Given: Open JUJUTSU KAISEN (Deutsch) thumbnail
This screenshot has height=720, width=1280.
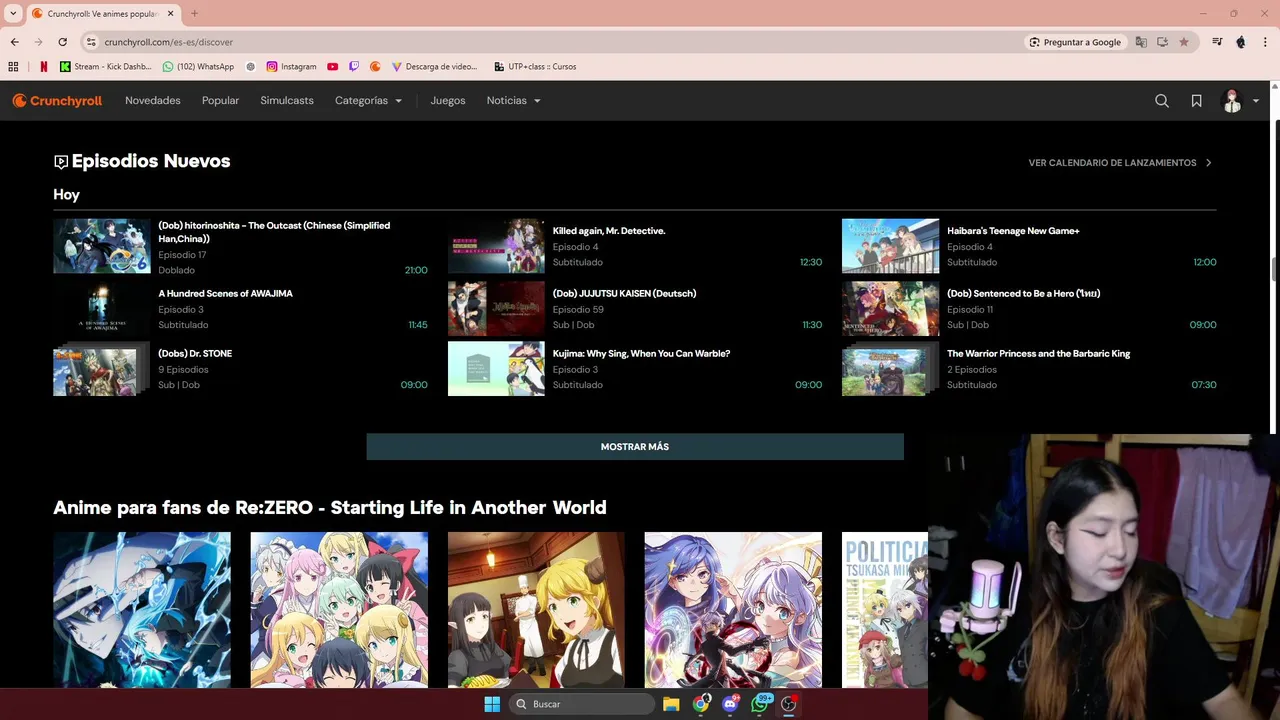Looking at the screenshot, I should point(496,308).
